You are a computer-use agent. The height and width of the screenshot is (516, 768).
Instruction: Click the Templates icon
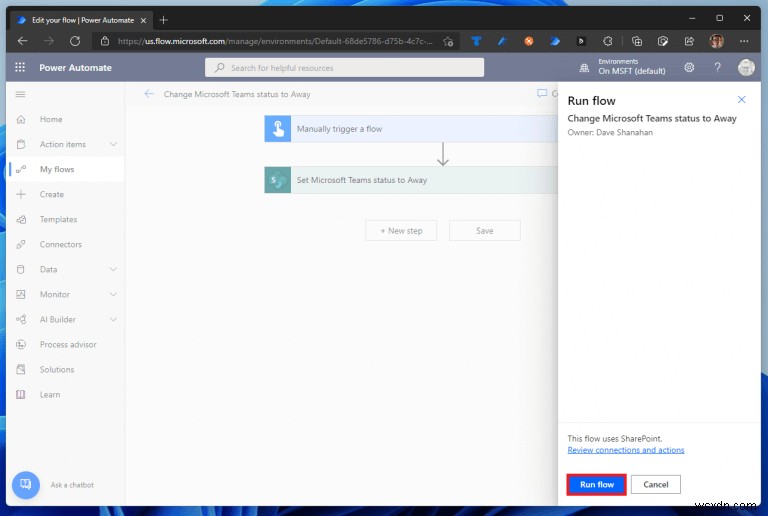pos(21,219)
